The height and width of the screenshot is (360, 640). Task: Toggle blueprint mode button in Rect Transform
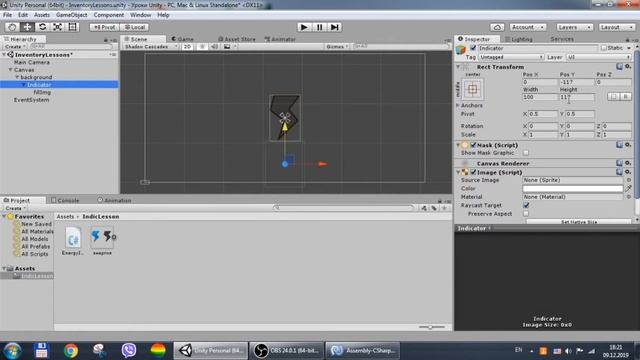tap(613, 97)
